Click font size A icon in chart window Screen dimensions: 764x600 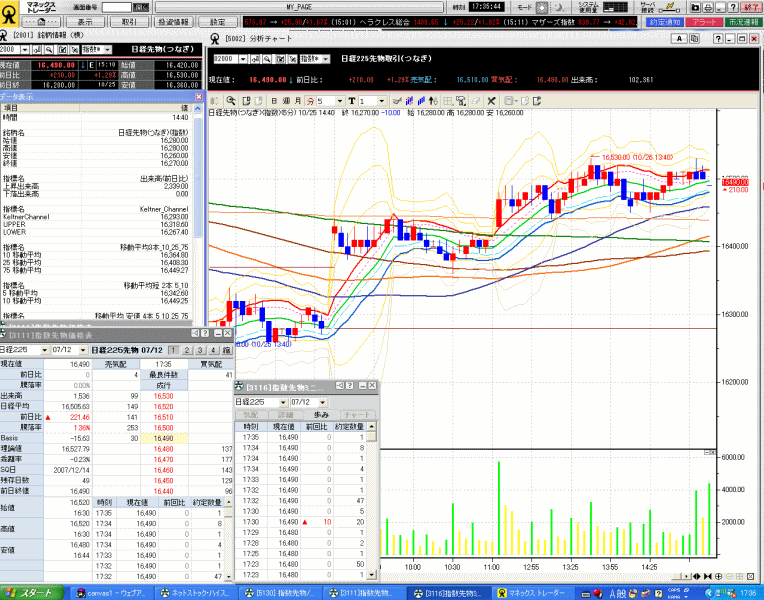[679, 39]
